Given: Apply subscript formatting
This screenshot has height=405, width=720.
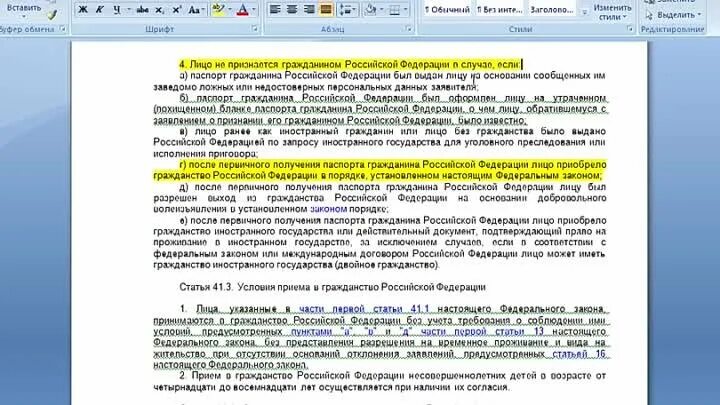Looking at the screenshot, I should tap(159, 9).
